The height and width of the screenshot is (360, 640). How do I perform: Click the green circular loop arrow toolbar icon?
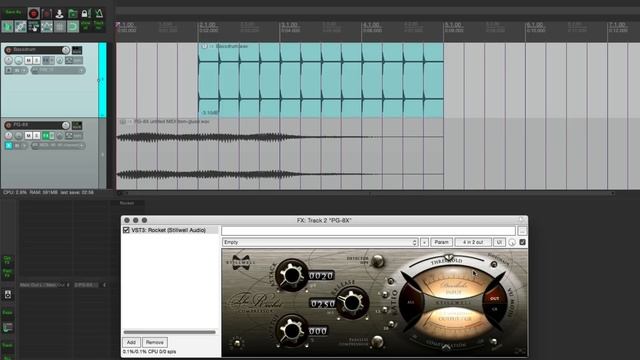[73, 27]
